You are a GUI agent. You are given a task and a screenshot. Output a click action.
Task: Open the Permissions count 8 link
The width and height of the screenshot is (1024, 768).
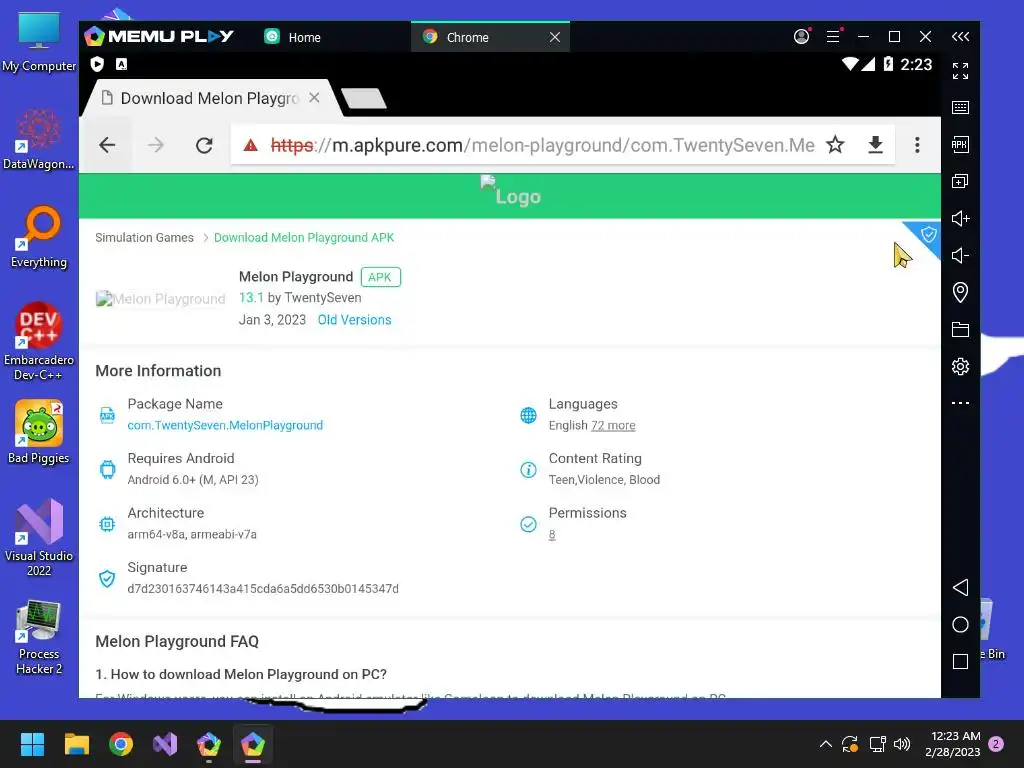click(552, 535)
